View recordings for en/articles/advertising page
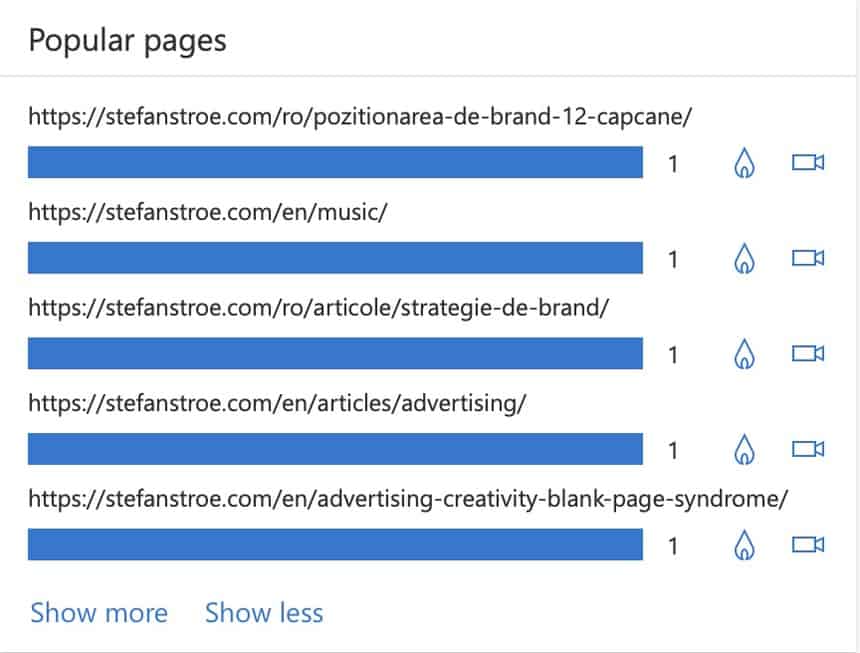Screen dimensions: 860x653 tap(808, 449)
